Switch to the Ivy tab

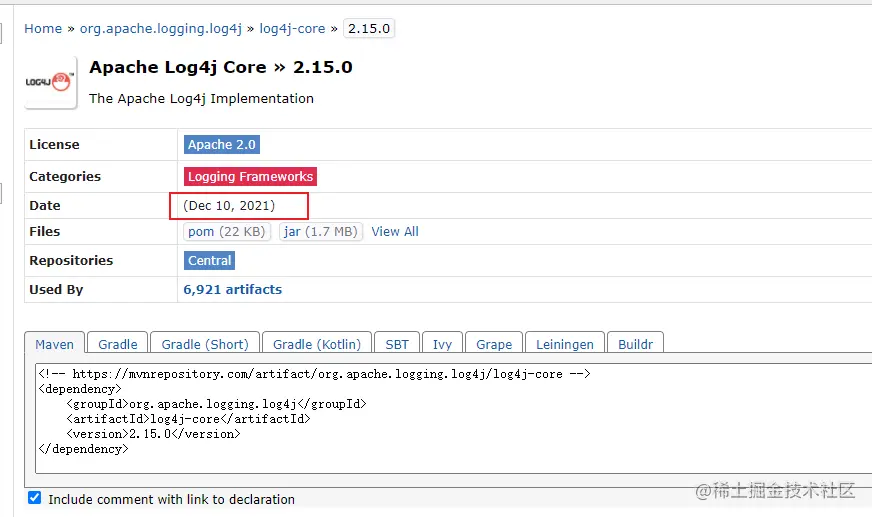(442, 344)
